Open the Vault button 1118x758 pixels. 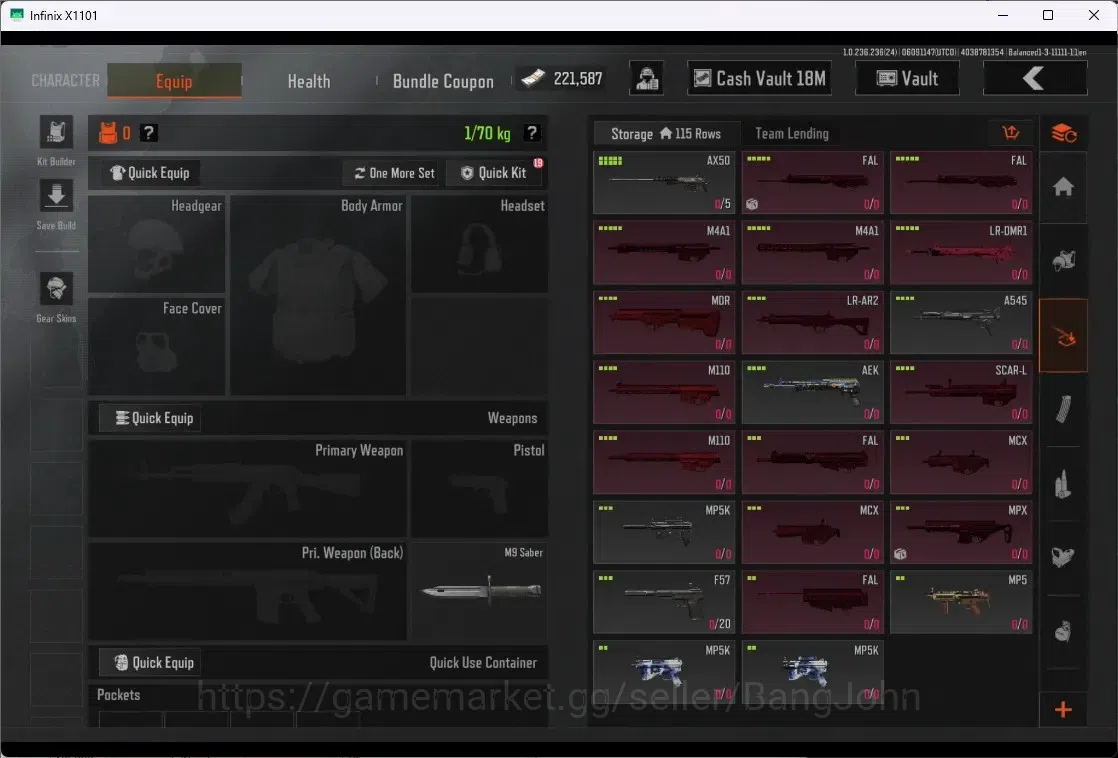click(907, 78)
